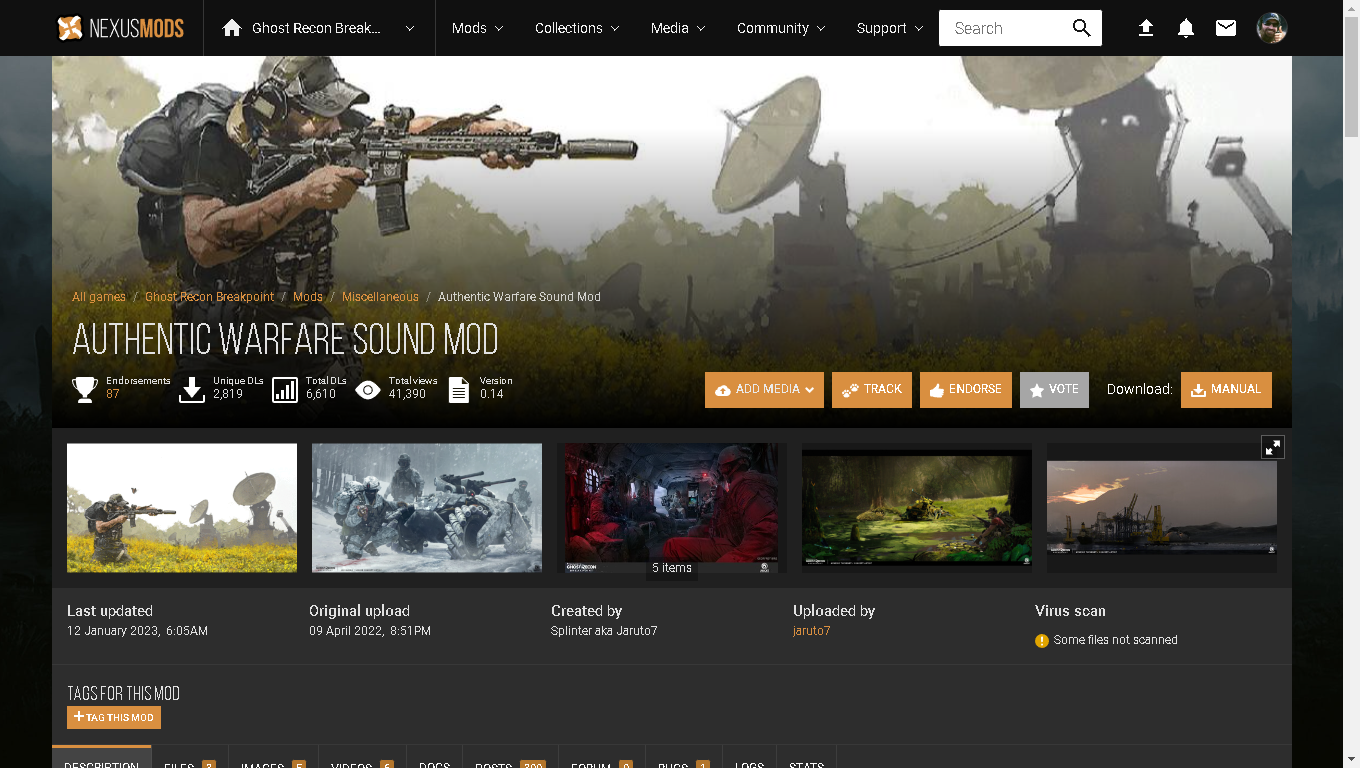Open the Media menu
The height and width of the screenshot is (768, 1360).
pos(678,28)
